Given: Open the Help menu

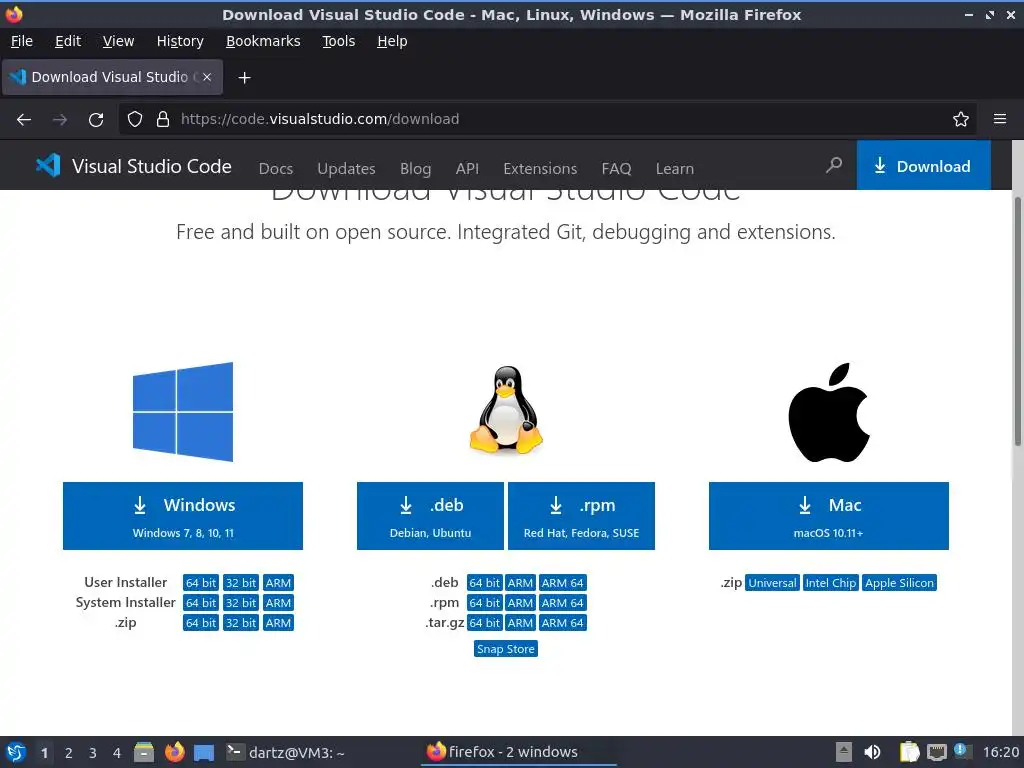Looking at the screenshot, I should tap(392, 41).
